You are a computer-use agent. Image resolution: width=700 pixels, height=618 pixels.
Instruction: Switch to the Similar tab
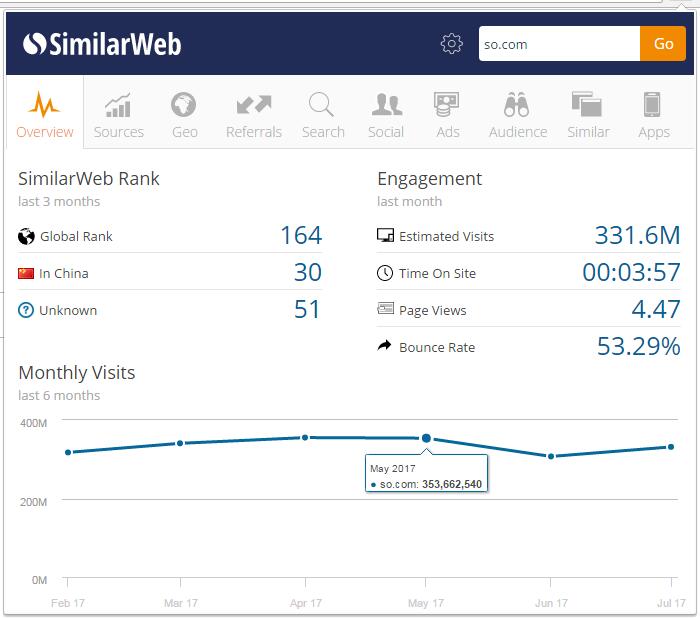tap(587, 115)
